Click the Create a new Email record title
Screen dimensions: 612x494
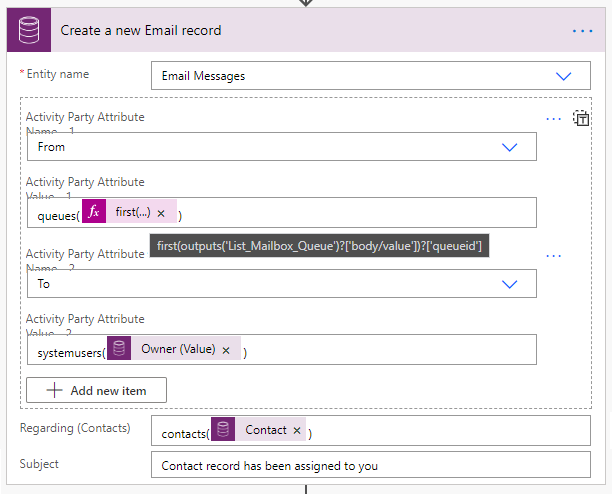(141, 30)
